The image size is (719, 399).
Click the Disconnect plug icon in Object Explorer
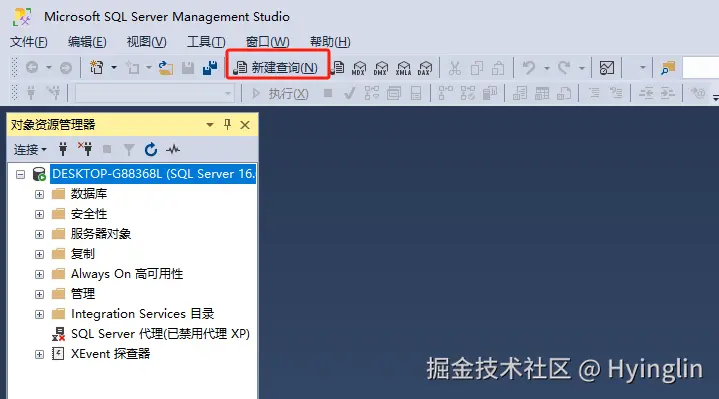(85, 149)
